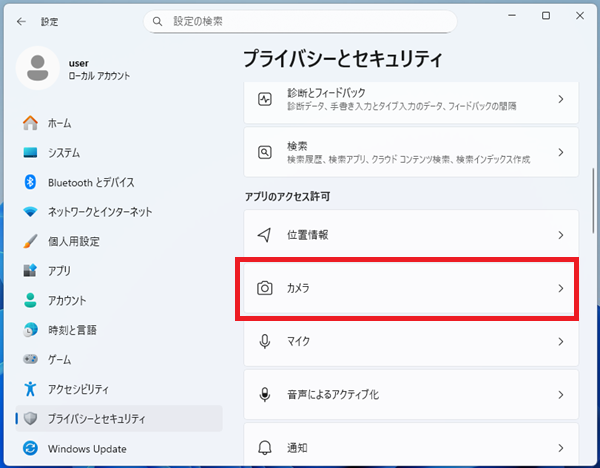Click the user ローカル アカウント name
Image resolution: width=600 pixels, height=468 pixels.
click(x=99, y=76)
